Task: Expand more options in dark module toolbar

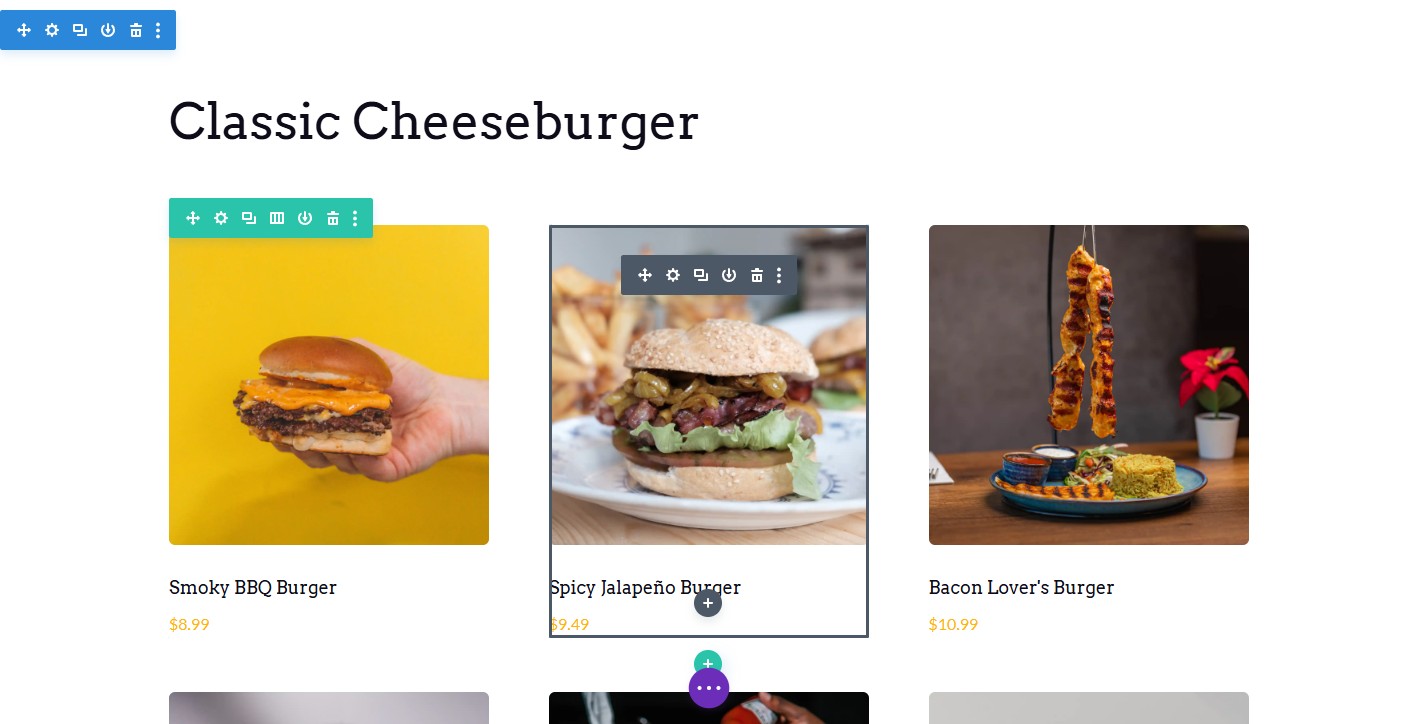Action: 779,275
